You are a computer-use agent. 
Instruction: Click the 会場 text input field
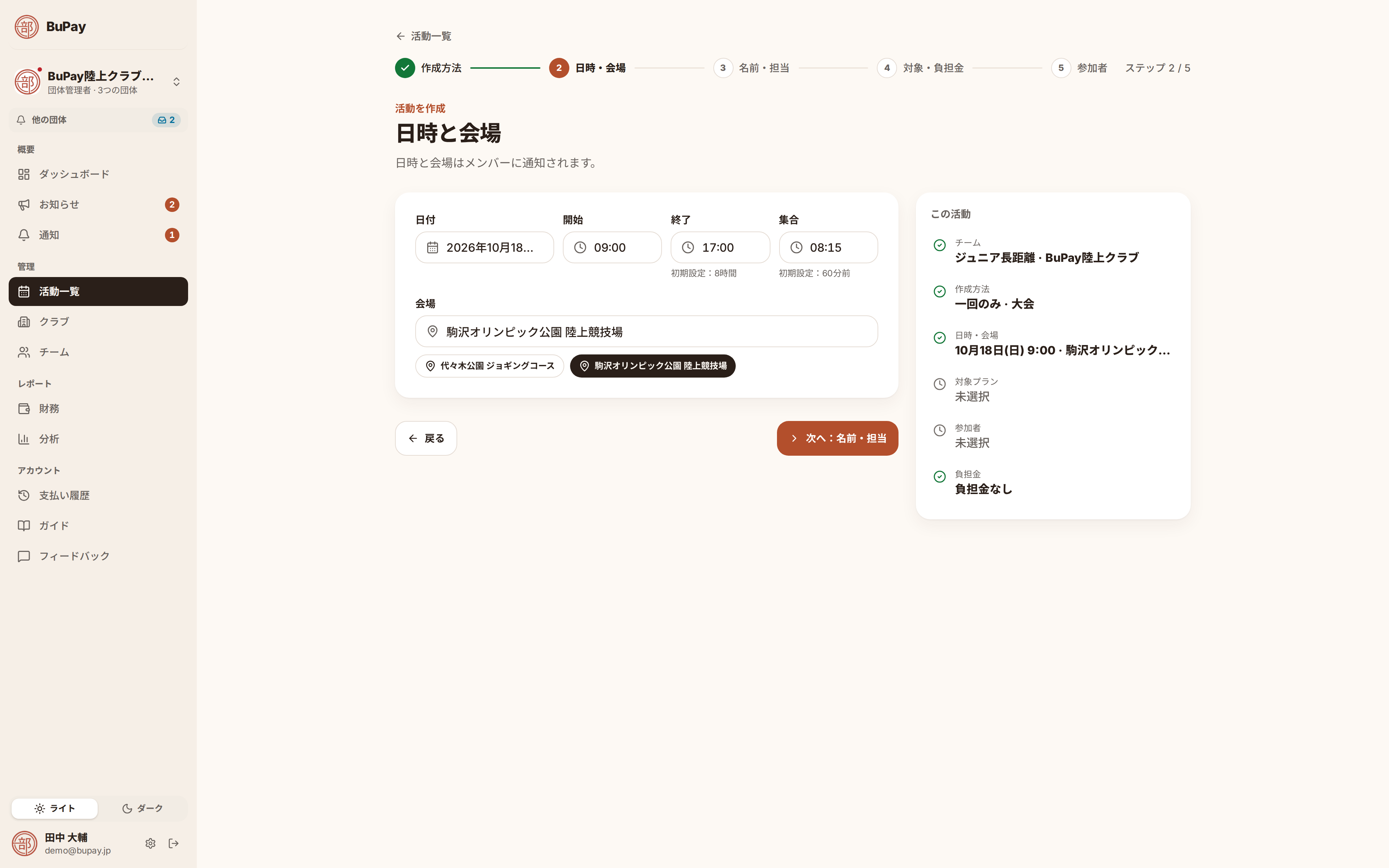click(646, 331)
